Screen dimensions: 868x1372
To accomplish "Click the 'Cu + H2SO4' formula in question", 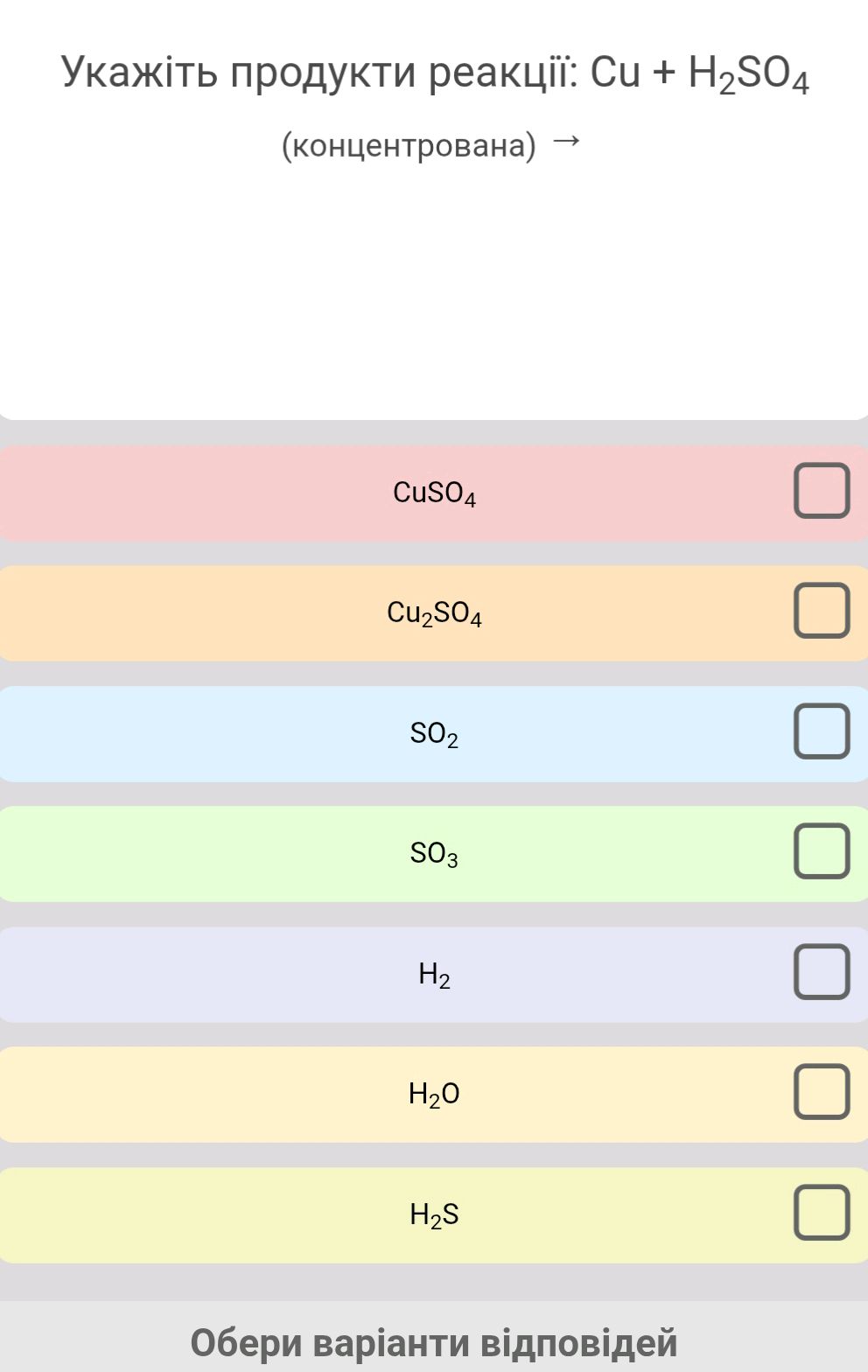I will tap(700, 73).
